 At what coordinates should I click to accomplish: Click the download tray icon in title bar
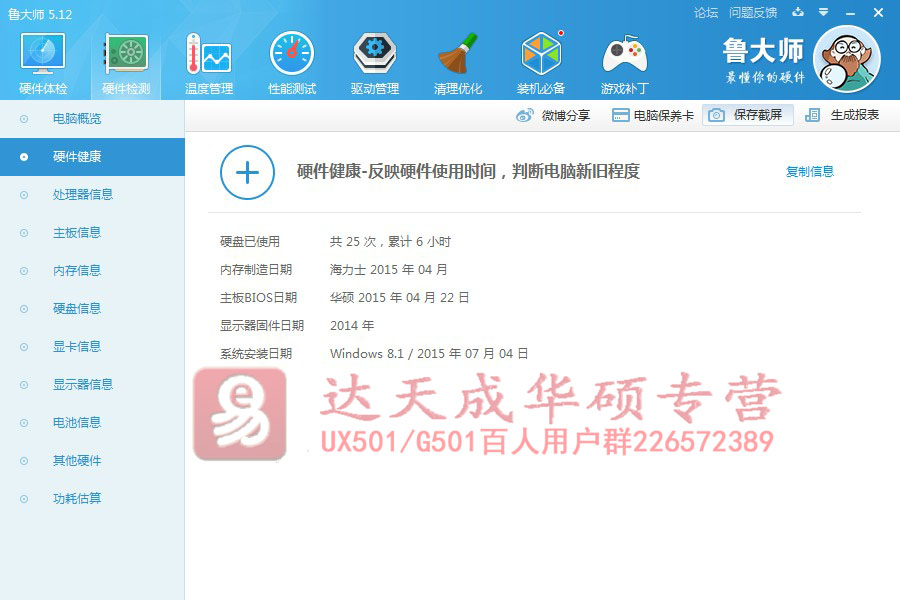tap(798, 12)
